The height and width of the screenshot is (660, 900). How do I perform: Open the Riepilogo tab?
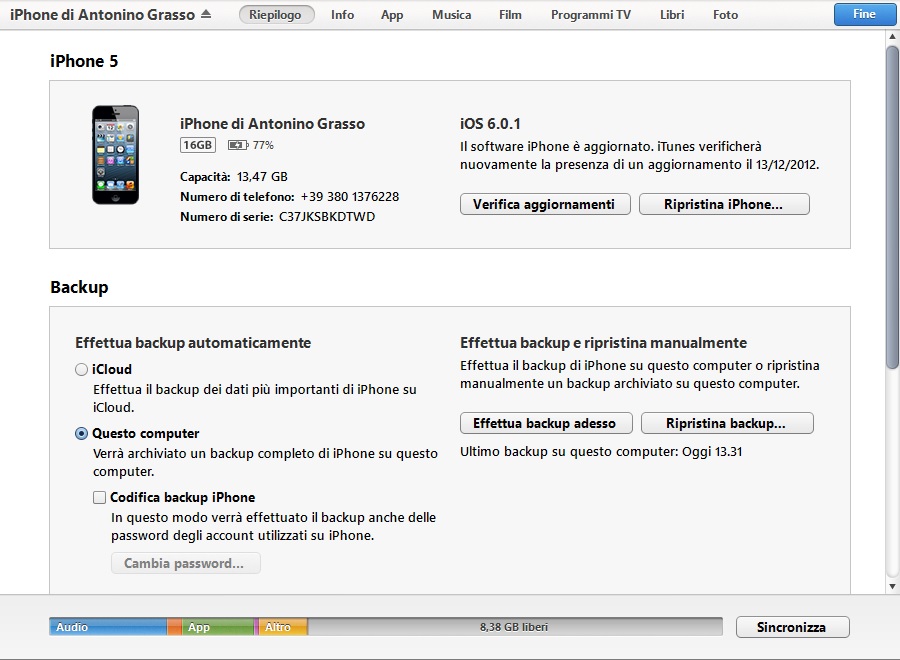276,14
